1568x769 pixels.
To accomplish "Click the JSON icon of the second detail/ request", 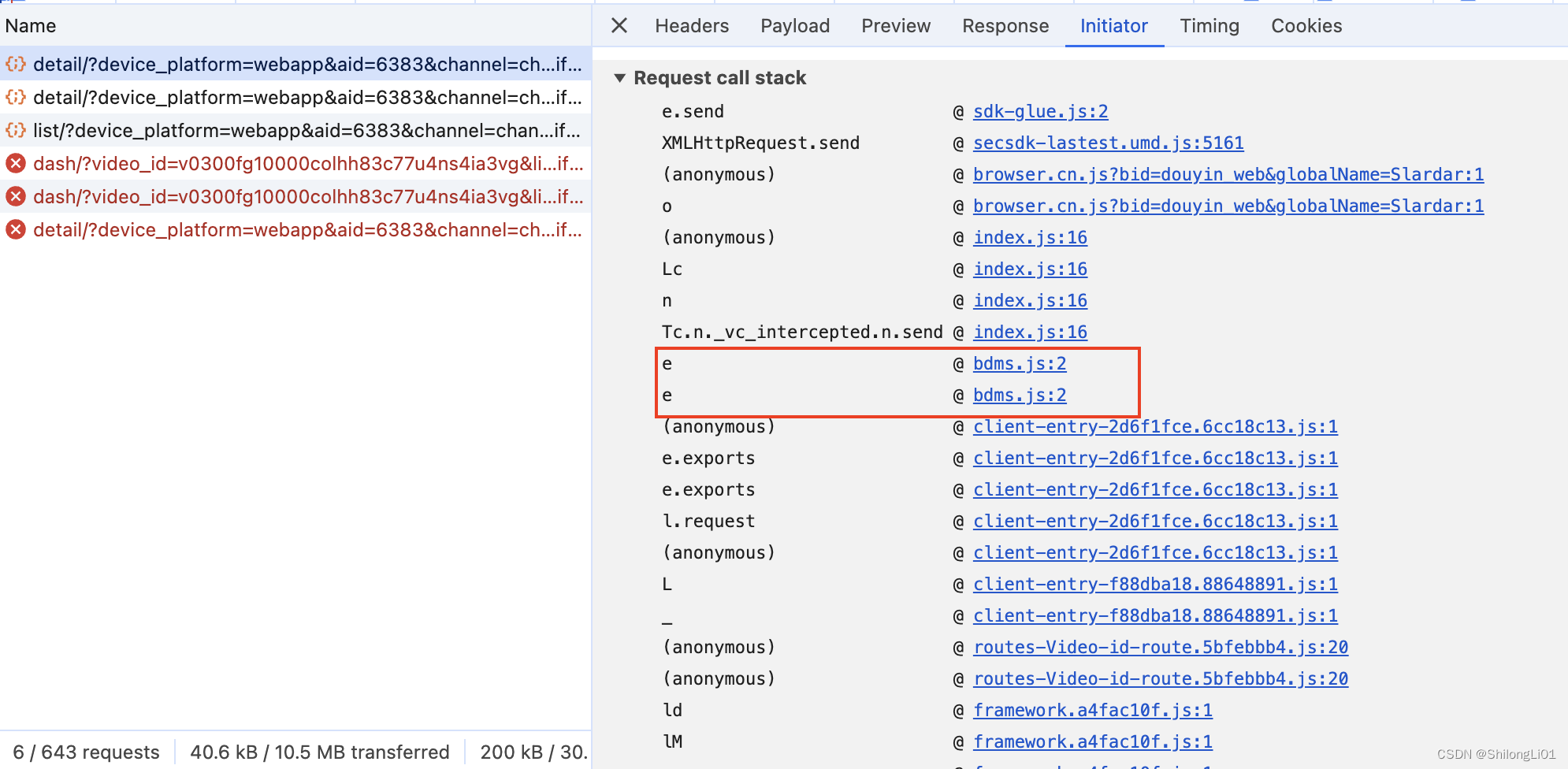I will [16, 97].
